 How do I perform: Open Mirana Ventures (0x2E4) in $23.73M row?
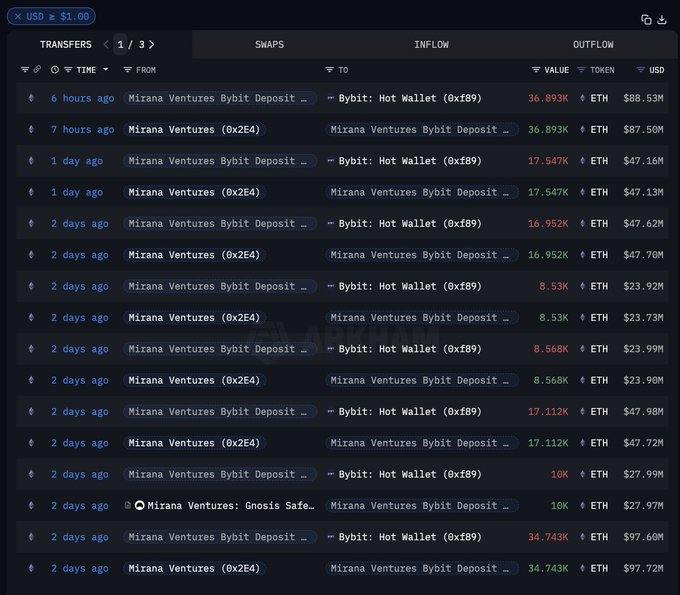pyautogui.click(x=194, y=317)
